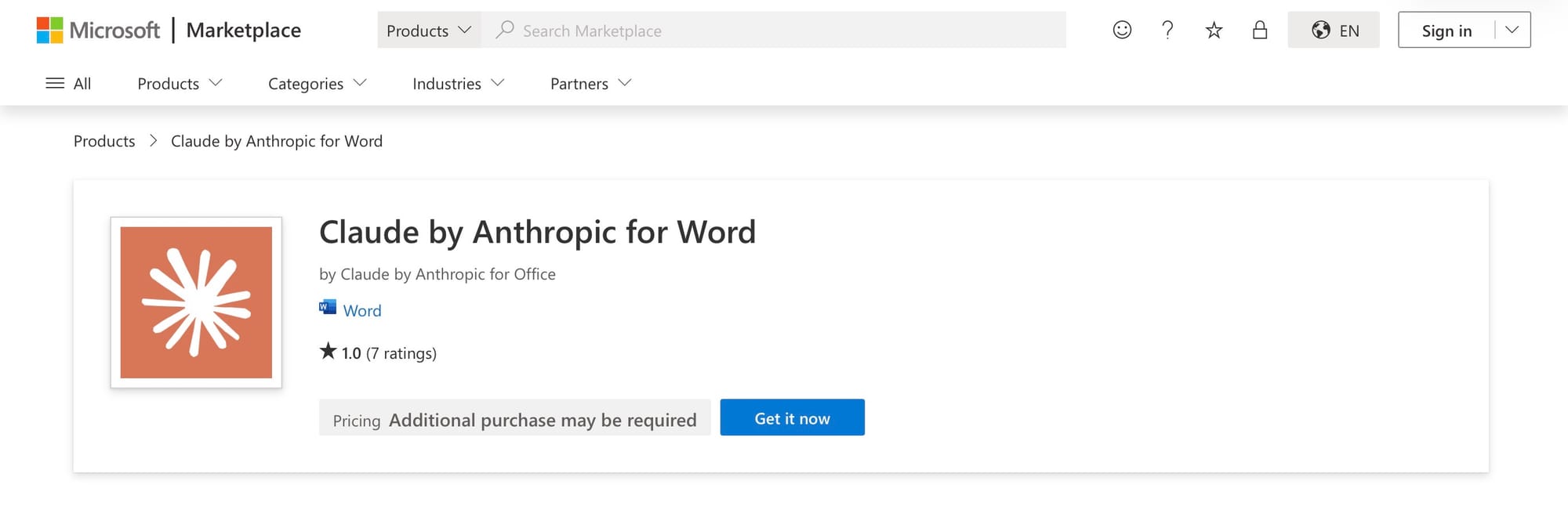Viewport: 1568px width, 506px height.
Task: Click the magnifier search icon
Action: (x=505, y=30)
